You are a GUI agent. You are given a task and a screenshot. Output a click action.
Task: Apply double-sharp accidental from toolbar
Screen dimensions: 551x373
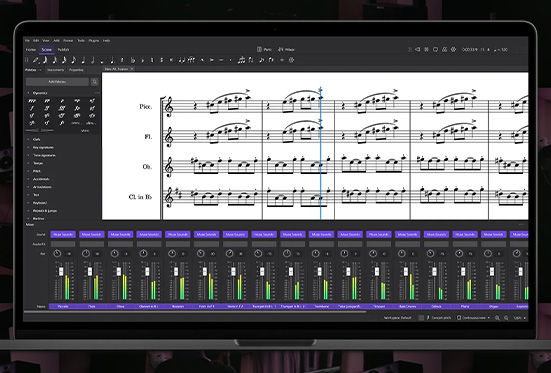(x=171, y=60)
